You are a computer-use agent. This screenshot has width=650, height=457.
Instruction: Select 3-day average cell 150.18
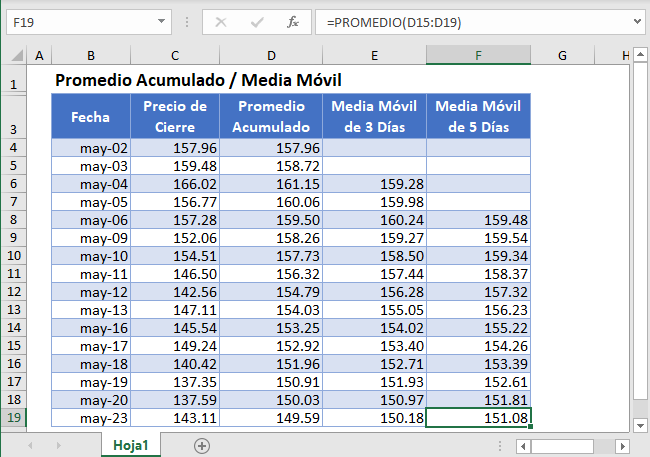[374, 418]
